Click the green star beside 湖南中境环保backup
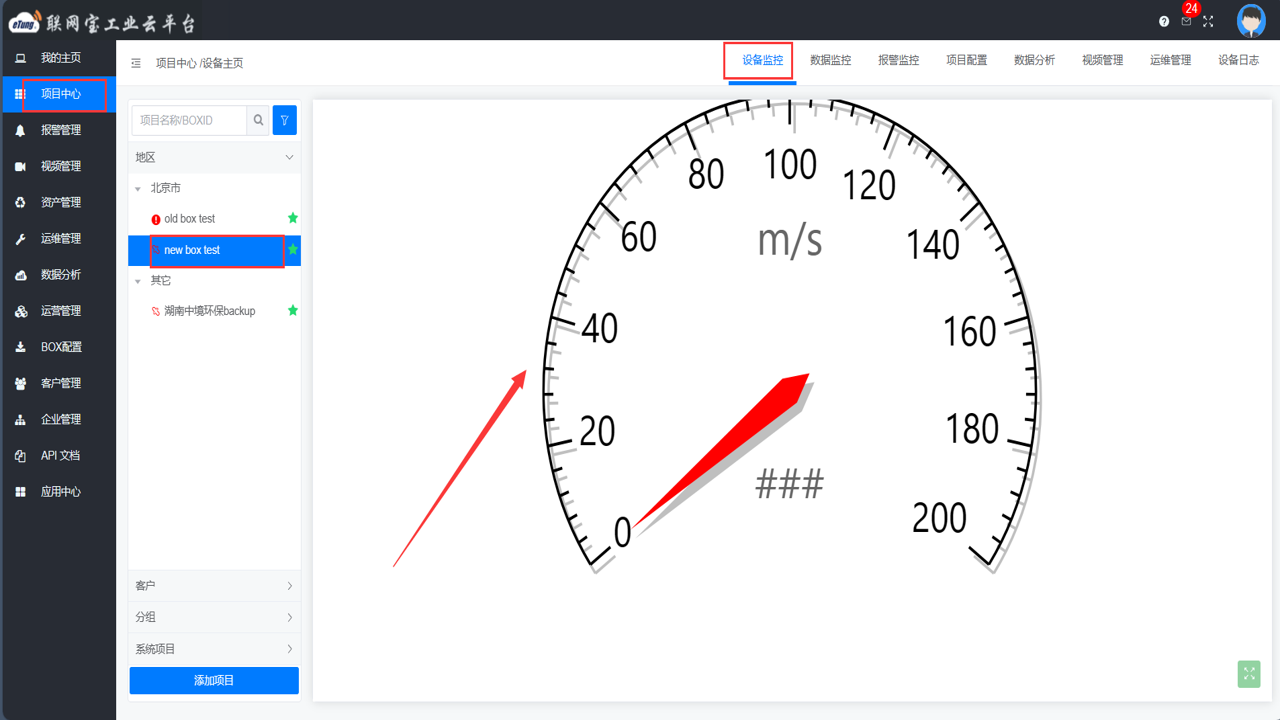1280x720 pixels. tap(293, 310)
